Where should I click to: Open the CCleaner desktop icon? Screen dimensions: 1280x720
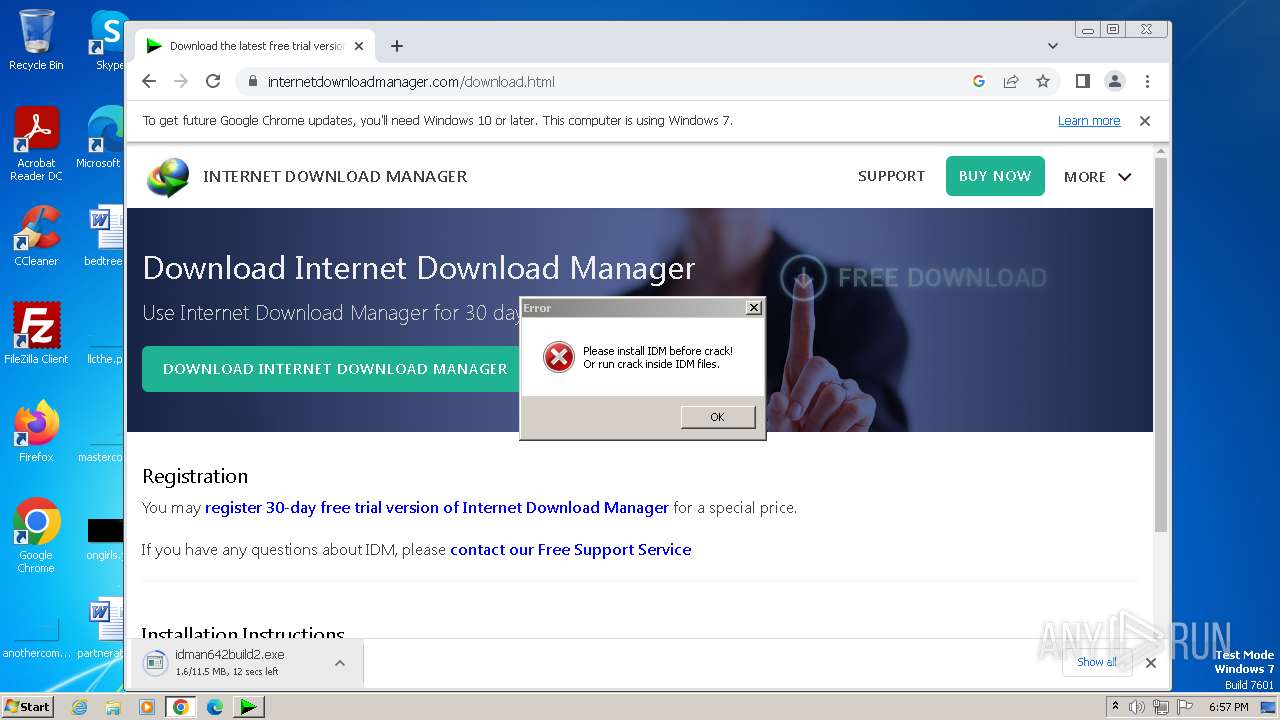point(36,236)
